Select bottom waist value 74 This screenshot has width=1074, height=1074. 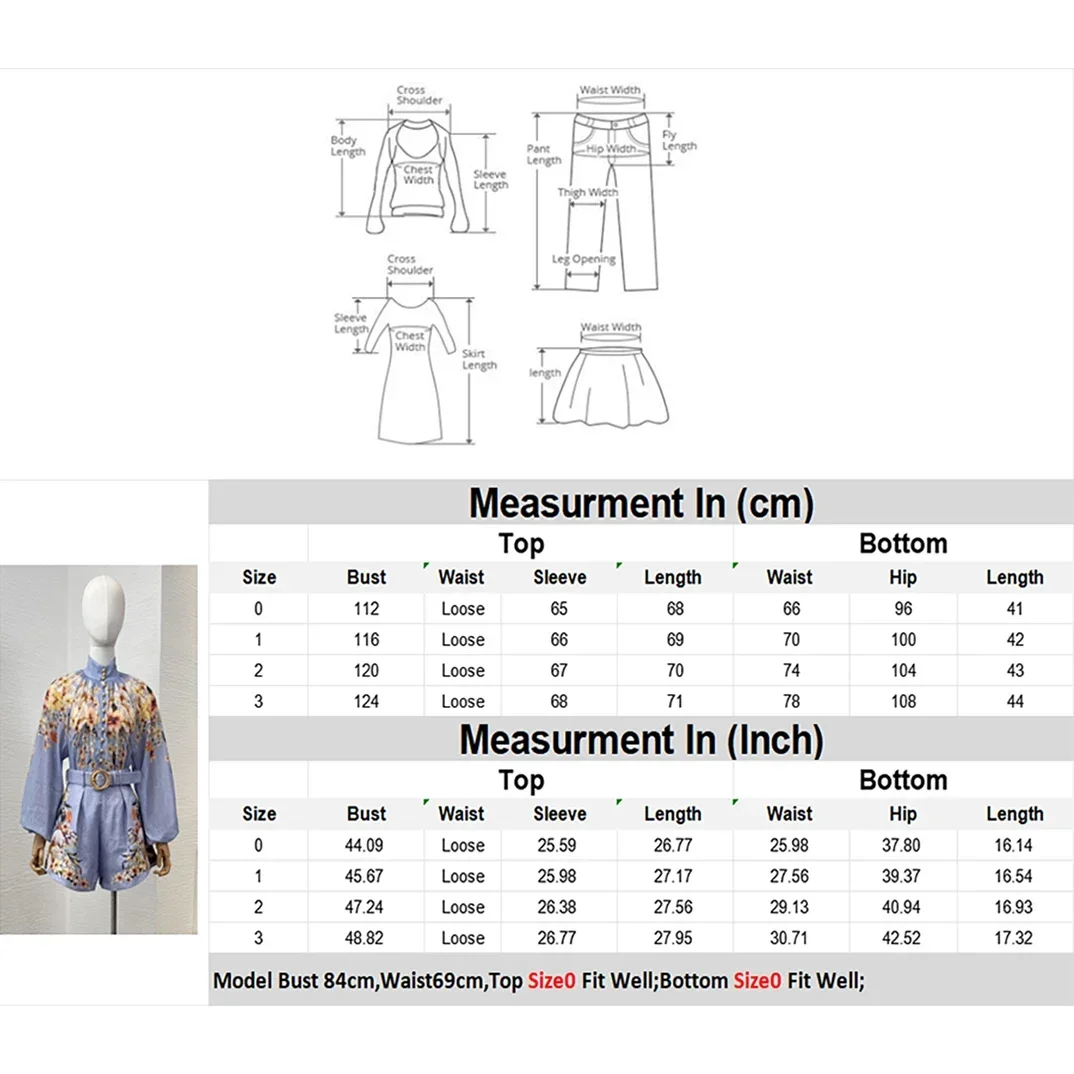[791, 670]
